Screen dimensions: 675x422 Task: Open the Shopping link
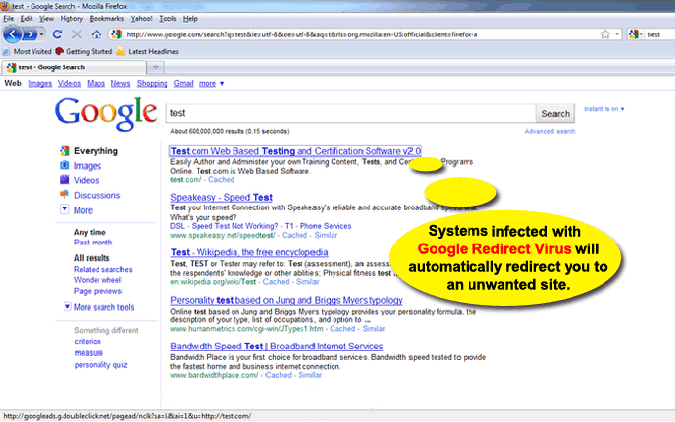152,84
